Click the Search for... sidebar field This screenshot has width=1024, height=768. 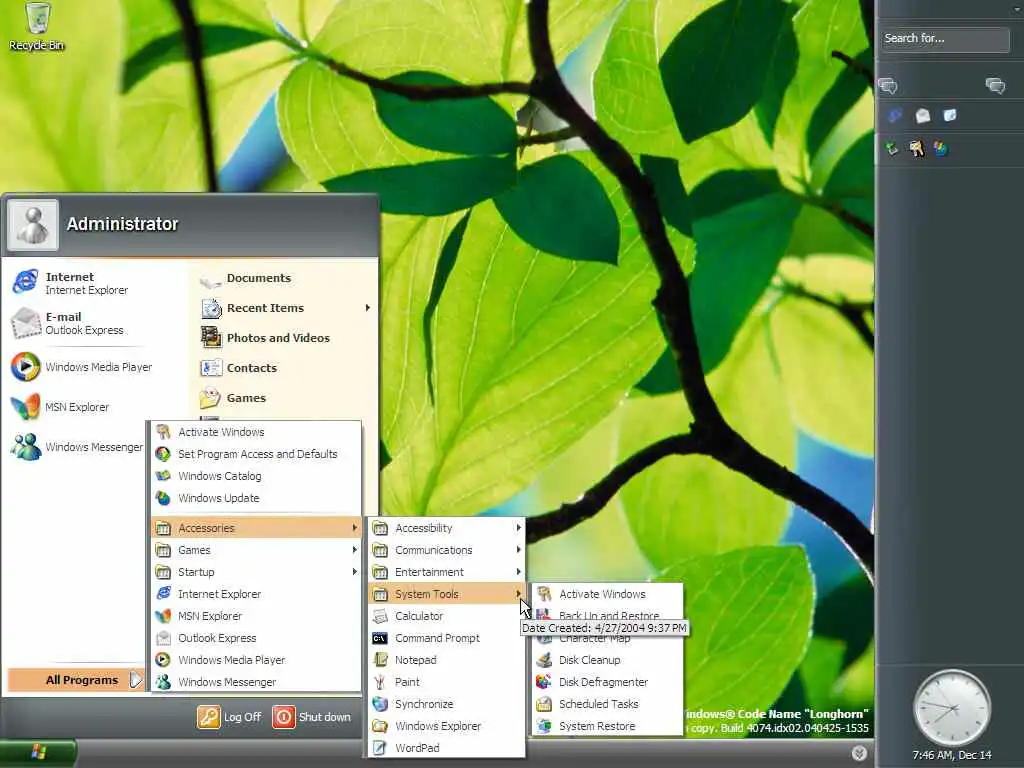(x=944, y=39)
